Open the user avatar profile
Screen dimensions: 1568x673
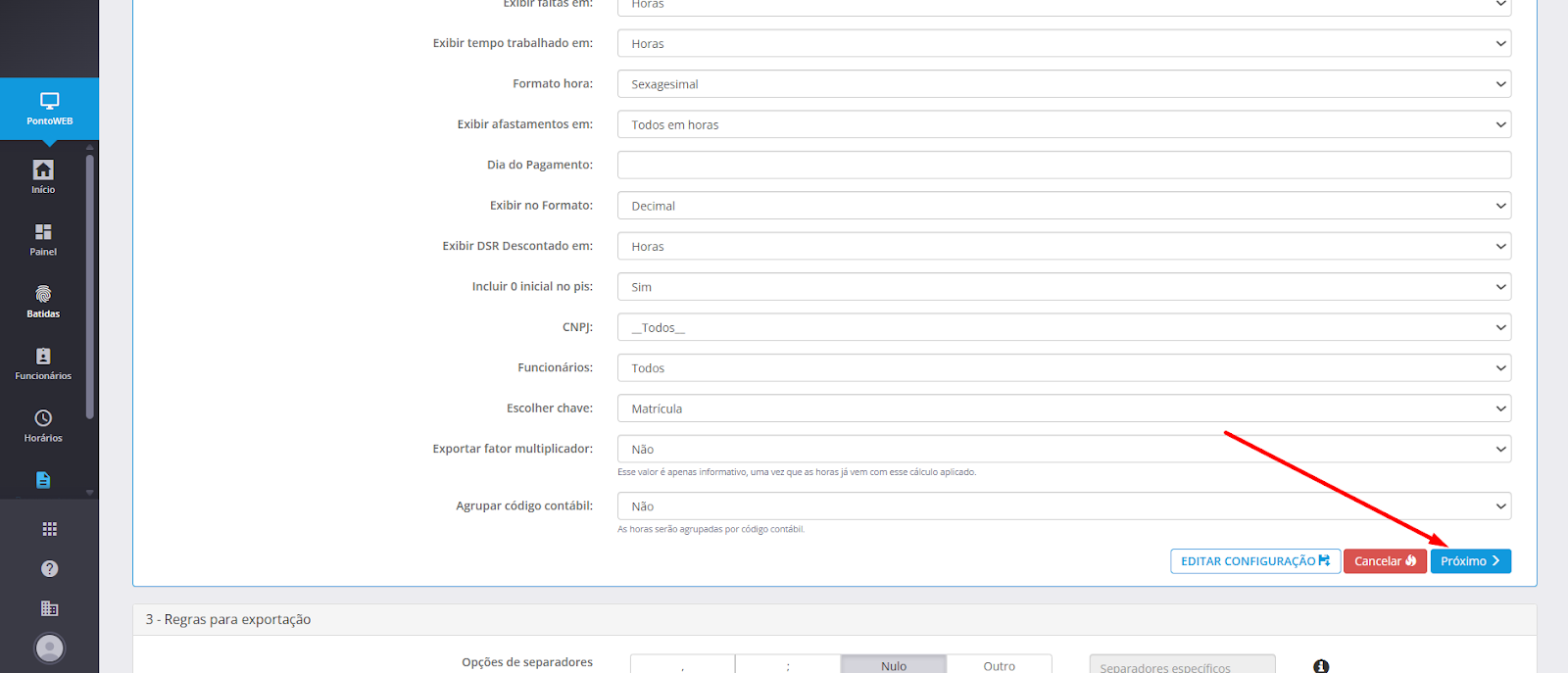[50, 649]
